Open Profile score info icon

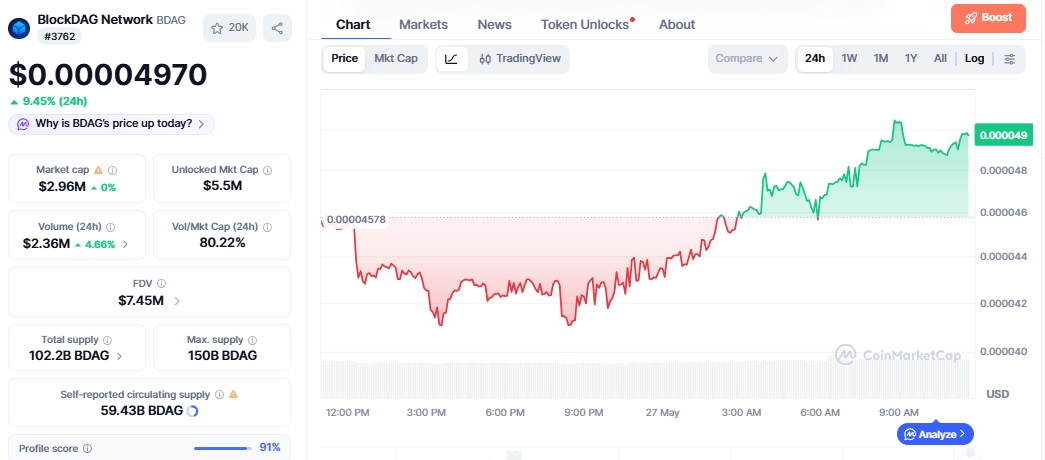click(87, 449)
